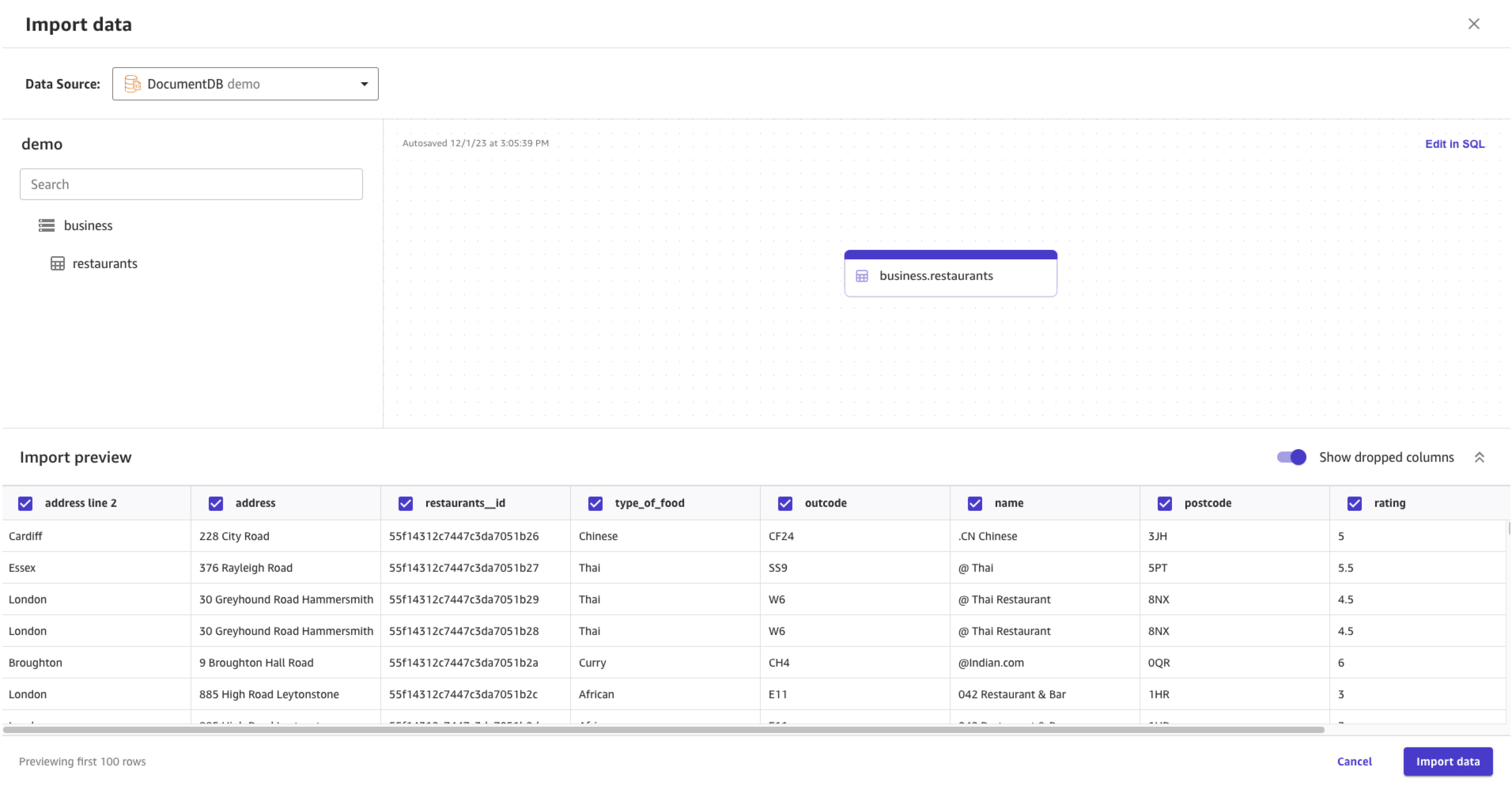Click the restaurants table grid icon
The image size is (1512, 786).
pos(57,264)
